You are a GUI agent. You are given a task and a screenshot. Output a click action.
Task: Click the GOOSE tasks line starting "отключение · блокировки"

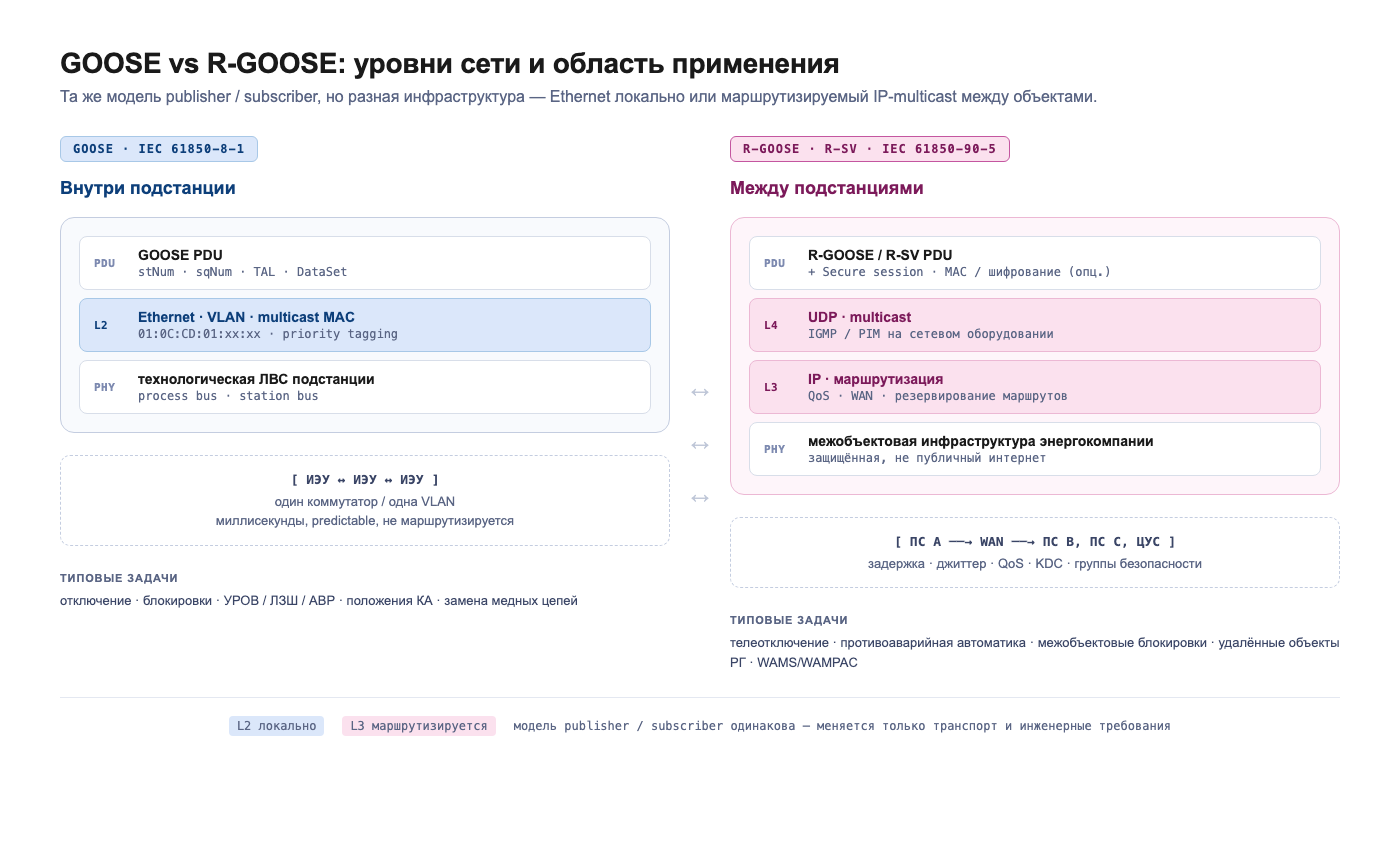(319, 601)
